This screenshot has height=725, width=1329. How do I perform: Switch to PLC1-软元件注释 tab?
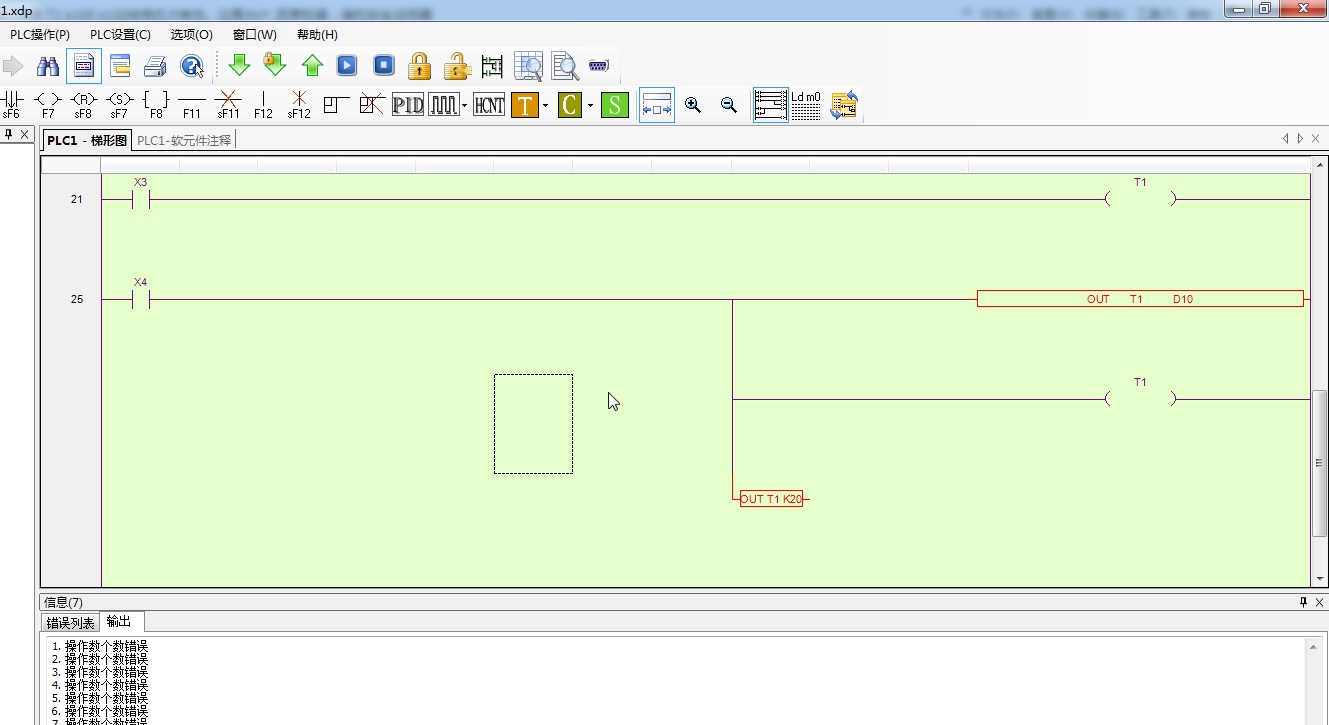(184, 140)
